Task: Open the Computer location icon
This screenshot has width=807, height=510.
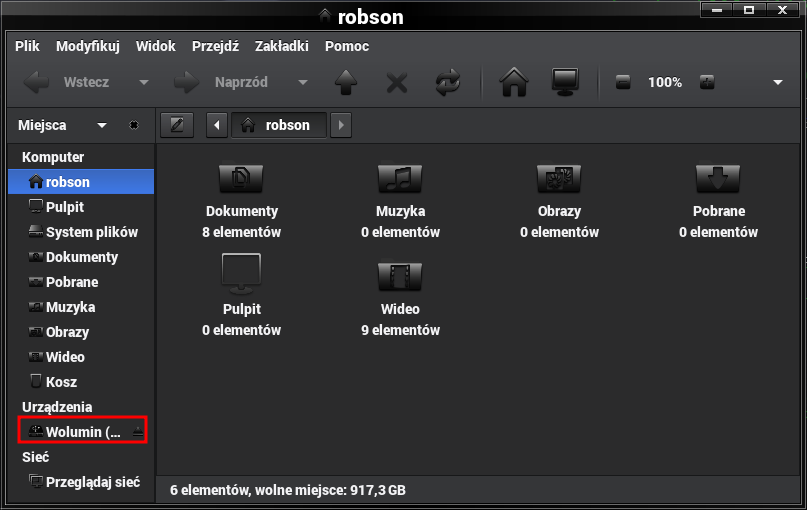Action: click(565, 82)
